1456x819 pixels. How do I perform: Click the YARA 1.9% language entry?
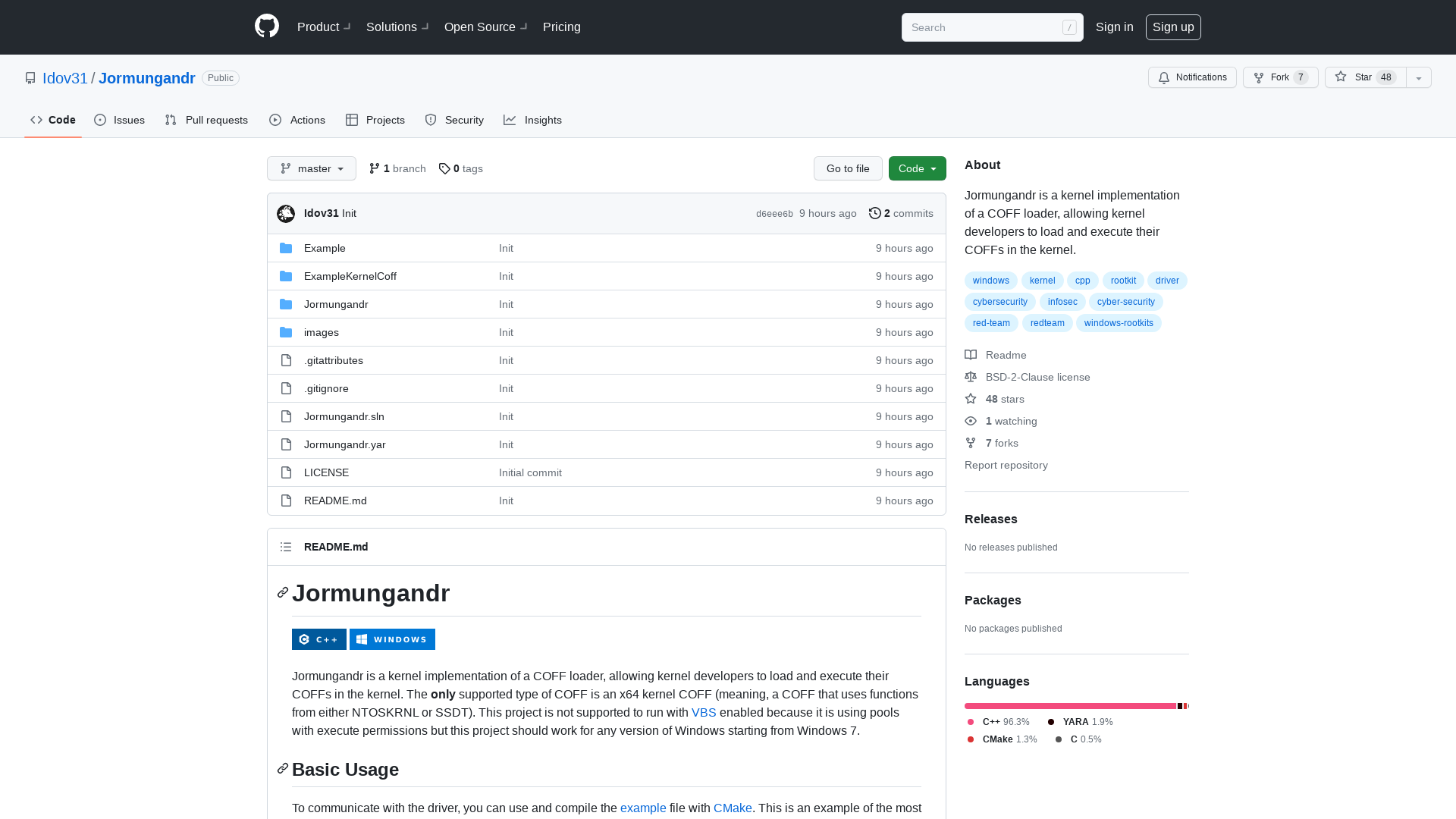(1081, 722)
